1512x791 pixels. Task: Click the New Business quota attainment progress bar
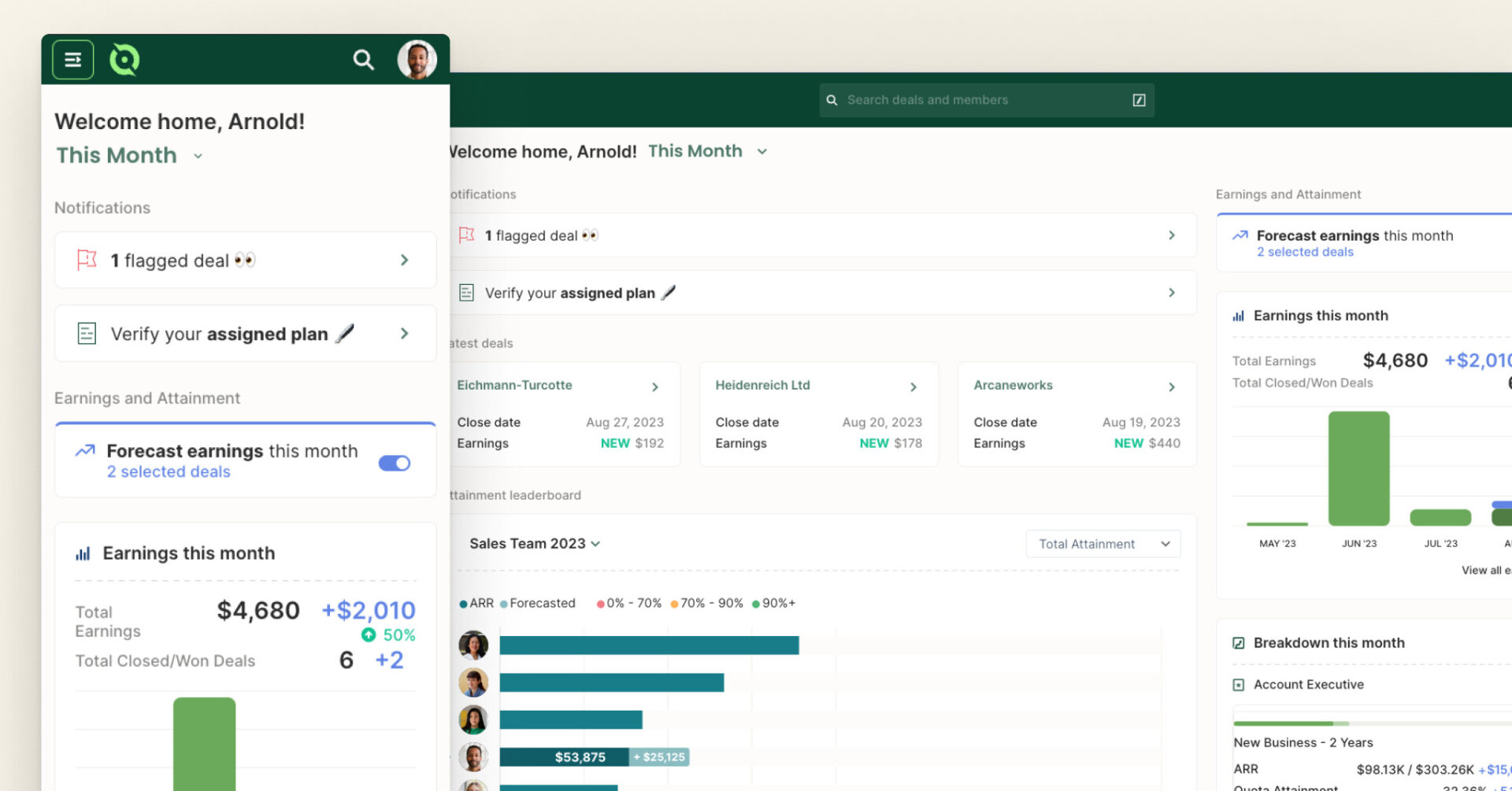tap(1339, 723)
